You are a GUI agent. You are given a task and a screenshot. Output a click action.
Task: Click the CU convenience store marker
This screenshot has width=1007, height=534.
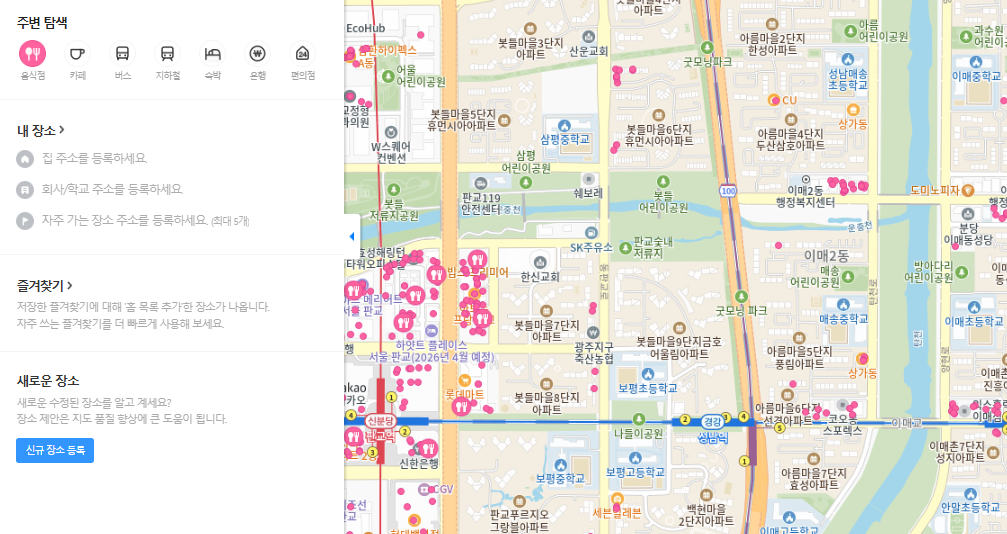(775, 100)
